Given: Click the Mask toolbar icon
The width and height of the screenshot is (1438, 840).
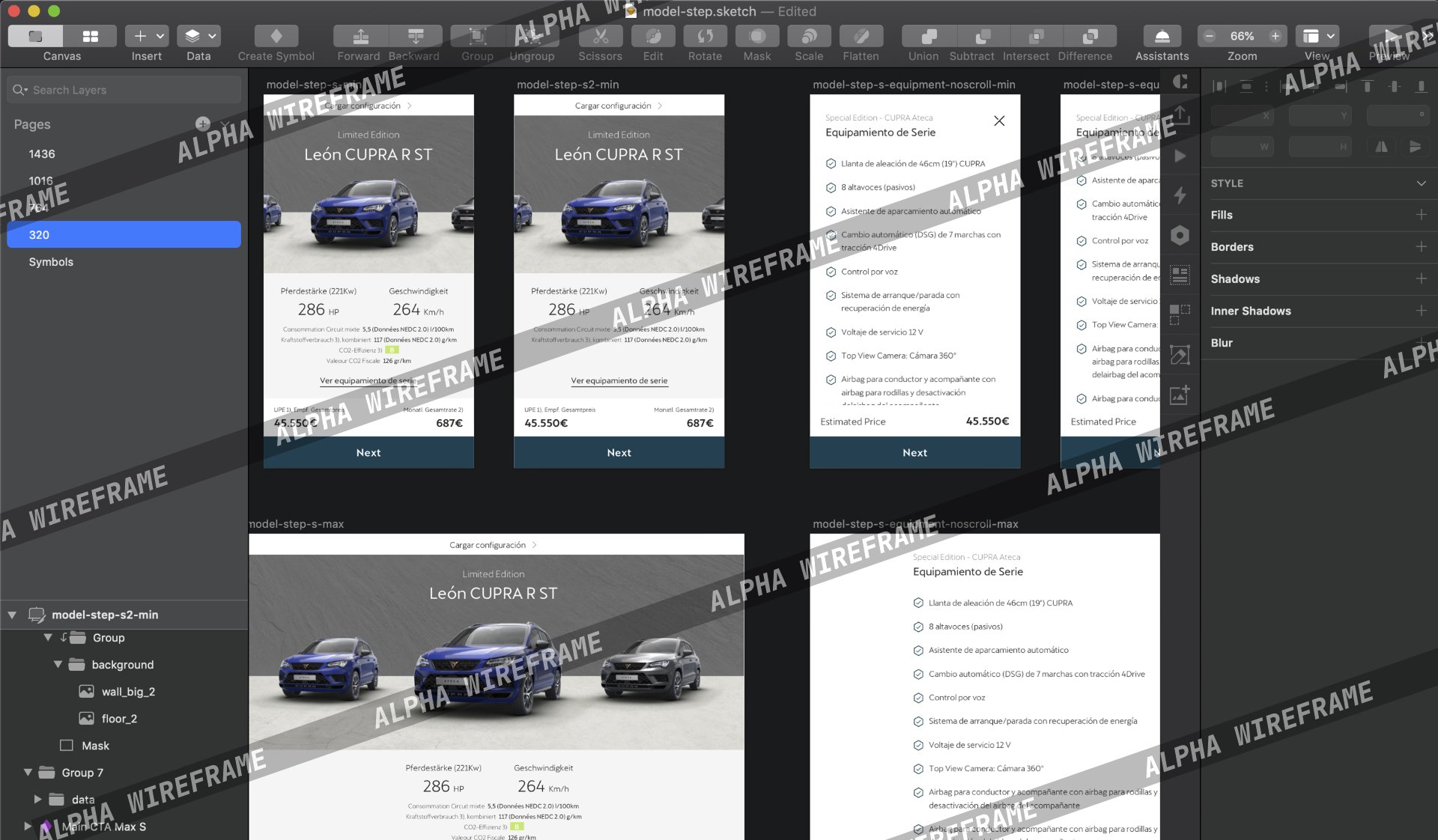Looking at the screenshot, I should pyautogui.click(x=756, y=36).
